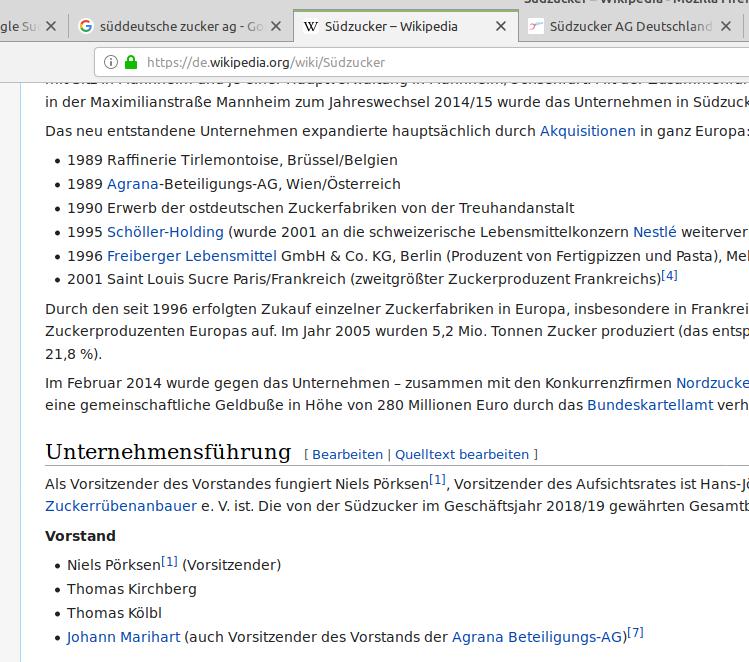Close the Südzucker – Wikipedia tab

tap(501, 26)
